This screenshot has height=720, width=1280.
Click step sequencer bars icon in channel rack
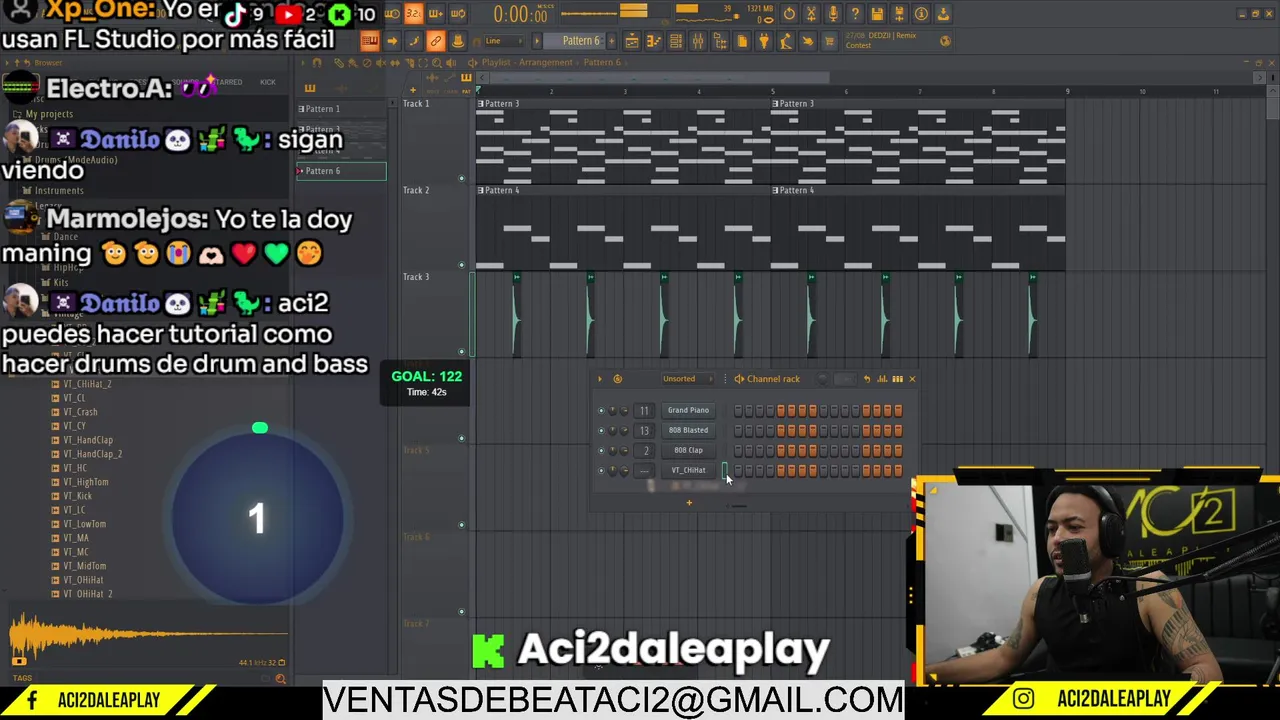pyautogui.click(x=898, y=379)
